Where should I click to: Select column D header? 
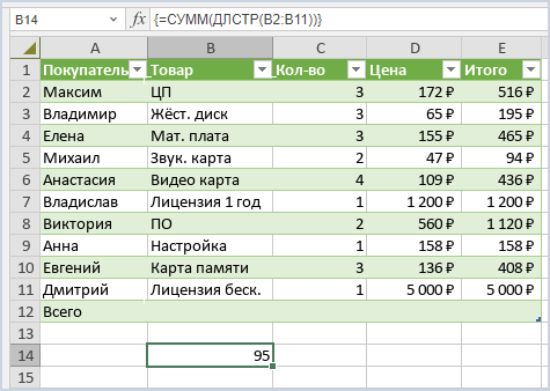[414, 48]
